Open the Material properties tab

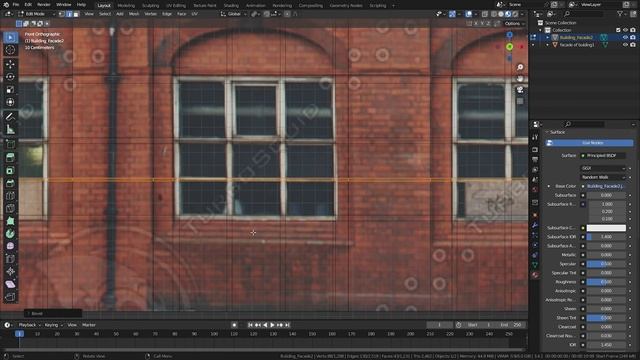click(x=535, y=276)
